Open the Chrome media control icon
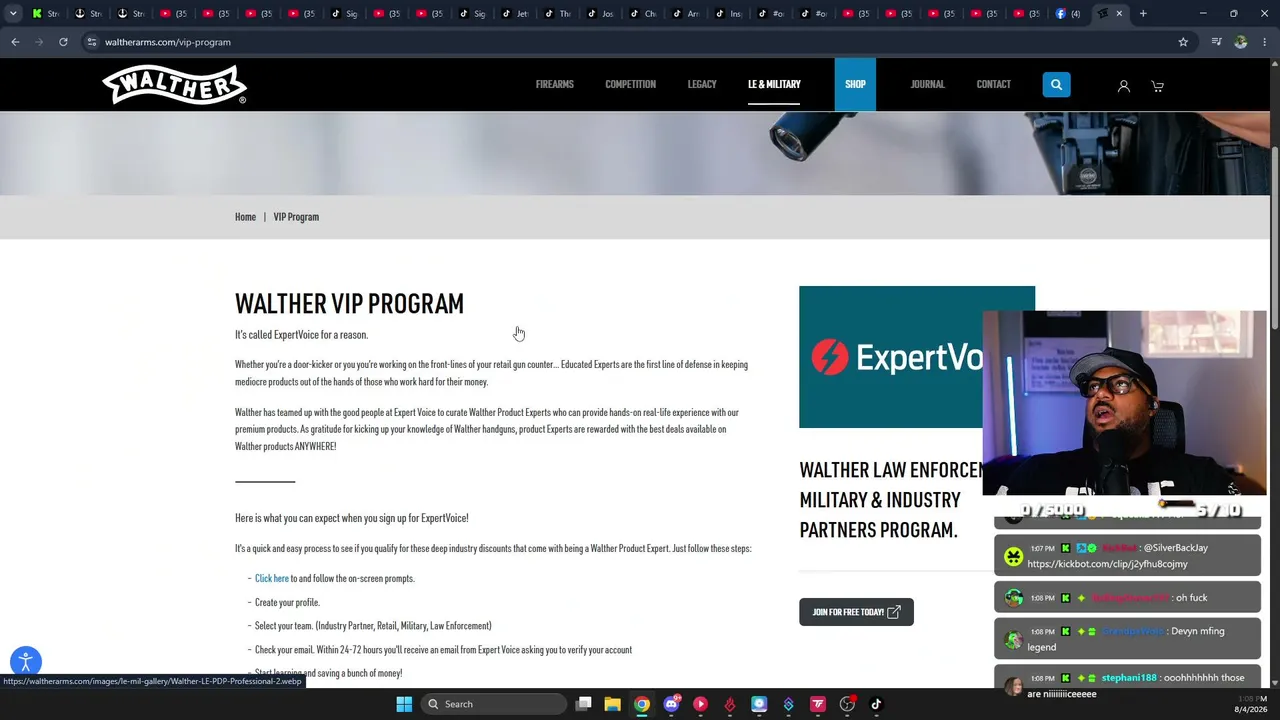This screenshot has width=1280, height=720. click(1216, 42)
